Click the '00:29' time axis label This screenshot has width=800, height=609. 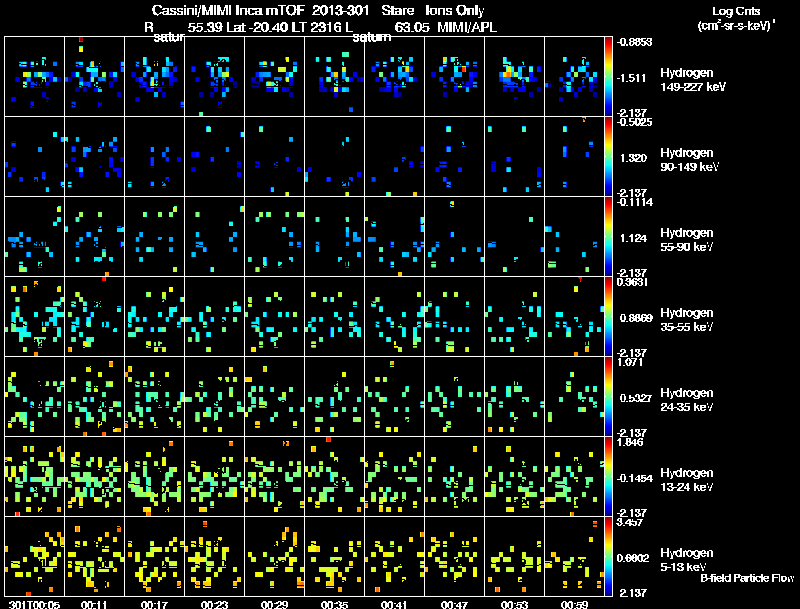(x=274, y=604)
